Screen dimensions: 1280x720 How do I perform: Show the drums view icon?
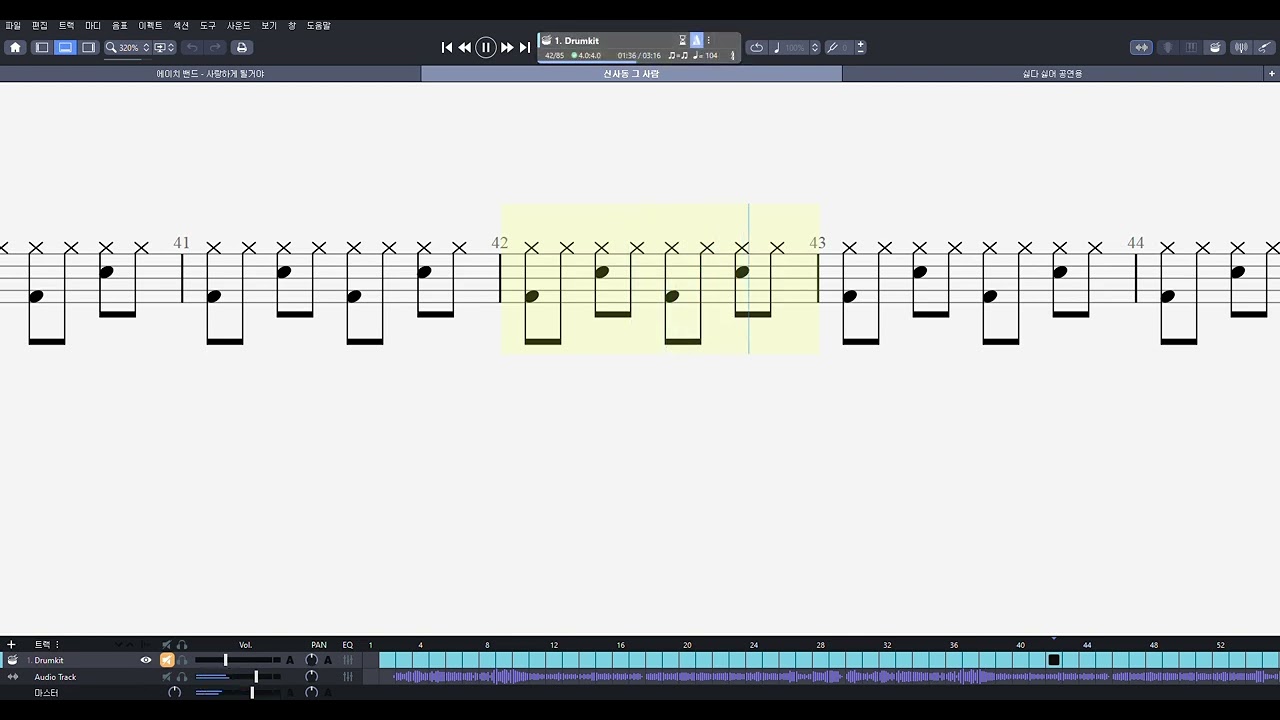coord(1215,47)
